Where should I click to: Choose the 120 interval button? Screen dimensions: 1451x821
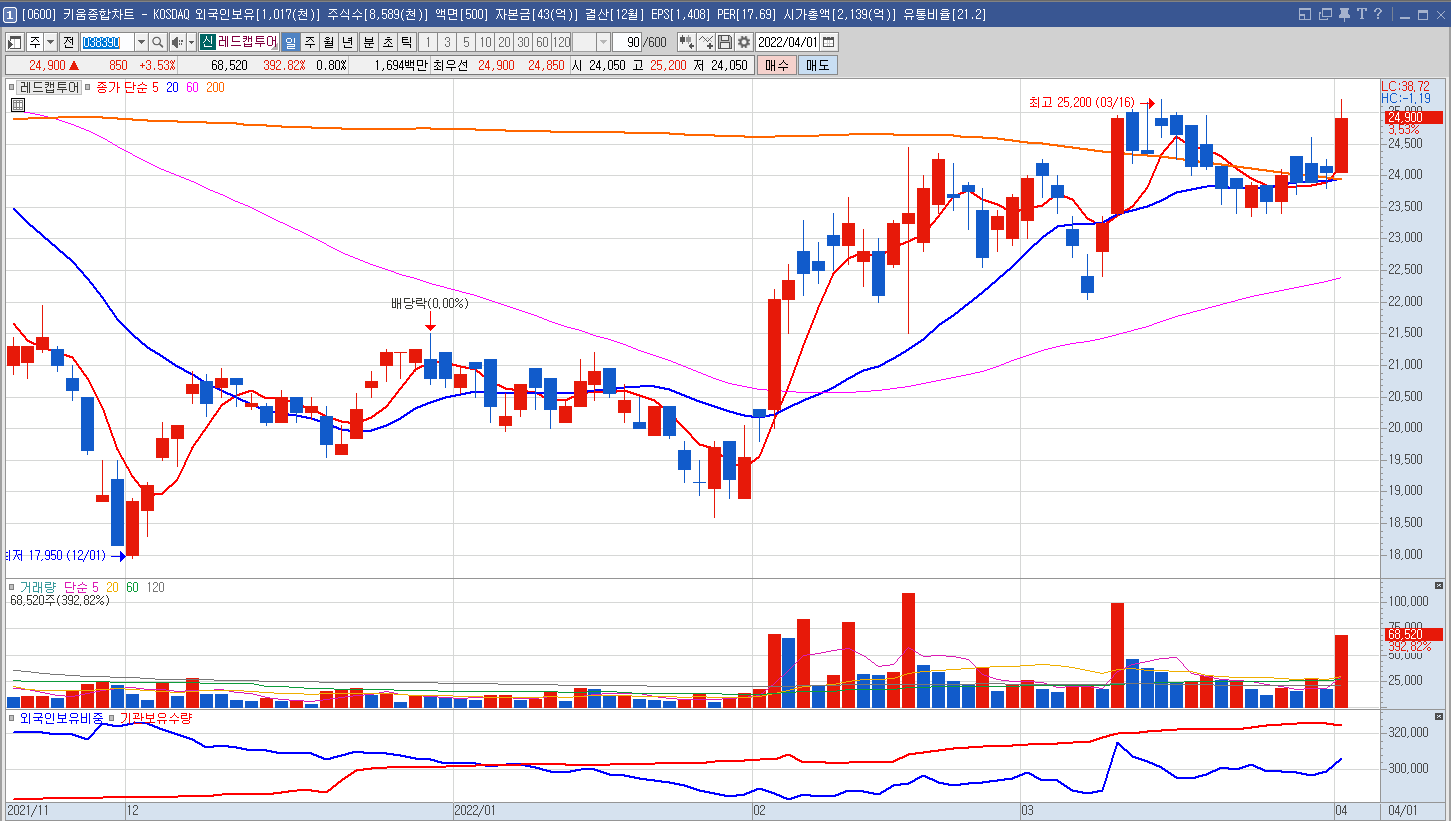click(x=561, y=42)
